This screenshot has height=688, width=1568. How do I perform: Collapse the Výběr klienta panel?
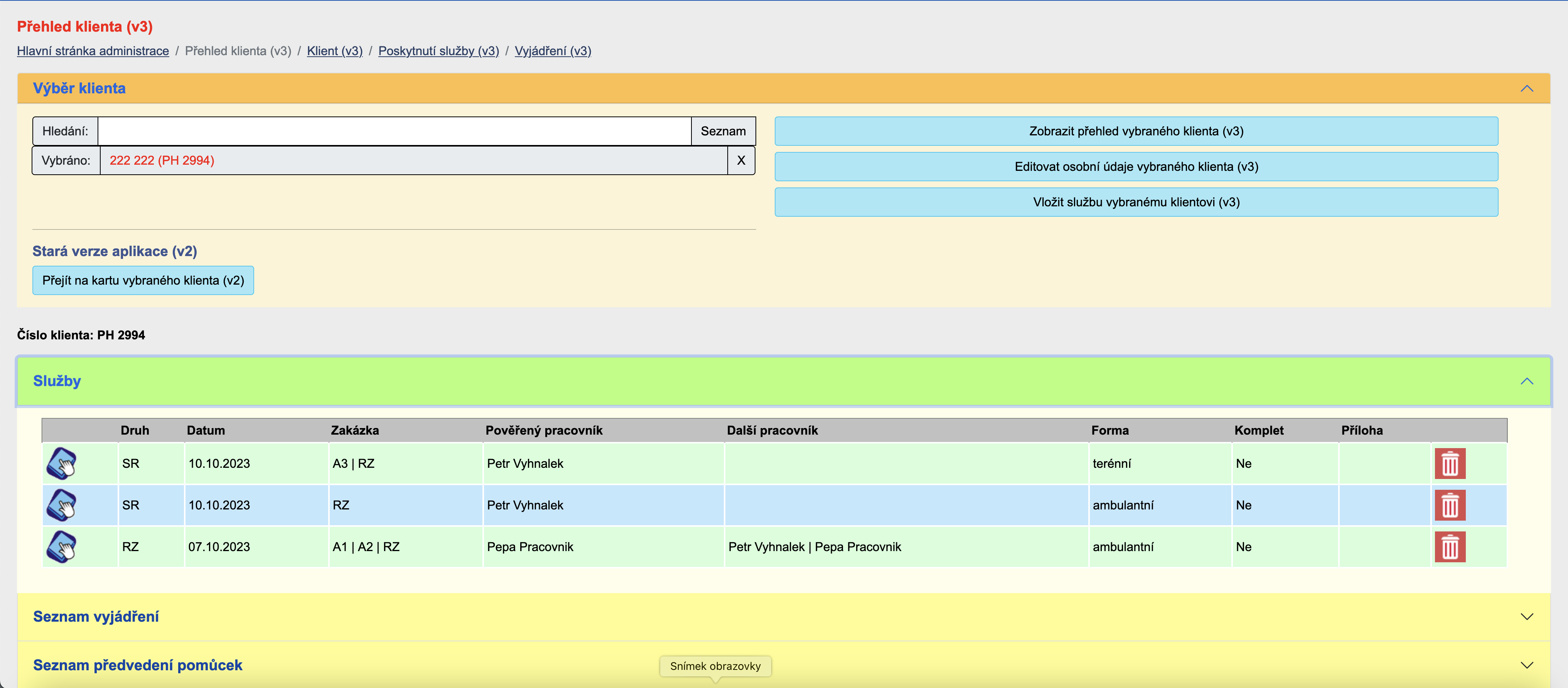tap(1526, 89)
